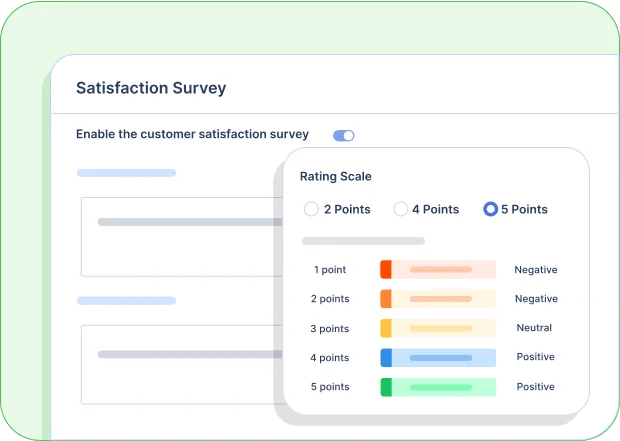Click the Satisfaction Survey heading
This screenshot has width=620, height=441.
[x=151, y=88]
